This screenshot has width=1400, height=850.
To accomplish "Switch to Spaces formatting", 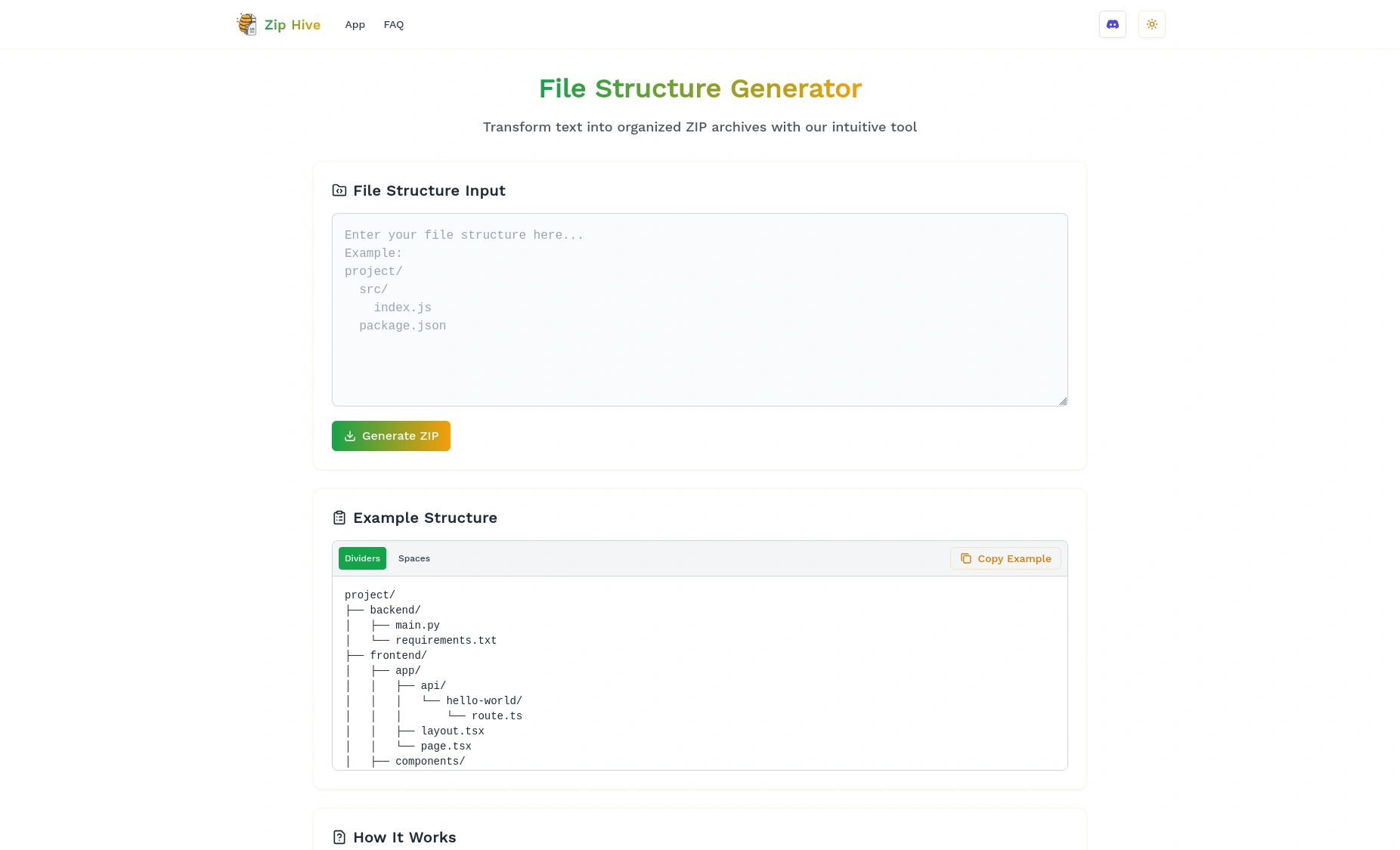I will pyautogui.click(x=414, y=558).
